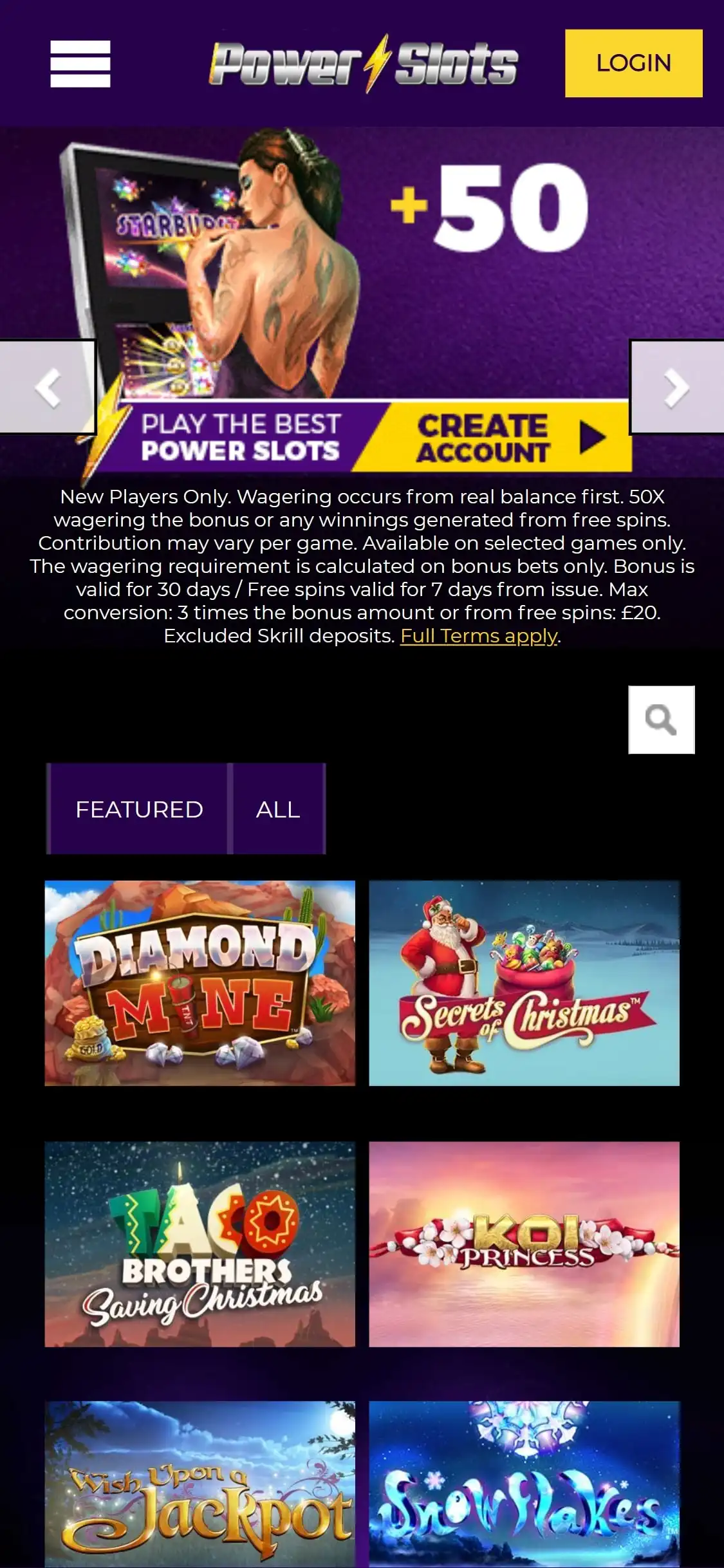Launch the Snowflakes slot game
Viewport: 724px width, 1568px height.
(x=524, y=1484)
